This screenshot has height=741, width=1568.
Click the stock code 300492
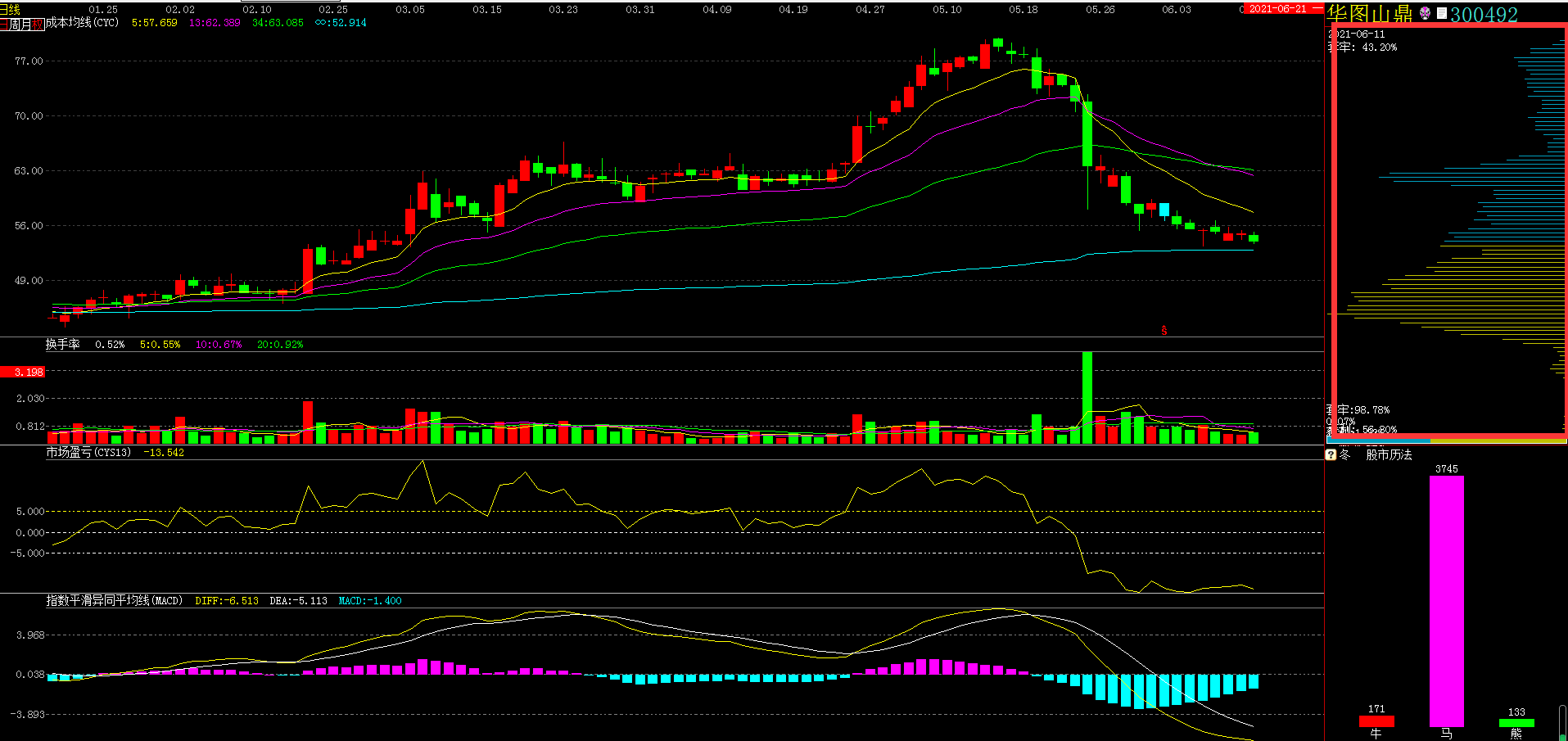pos(1484,15)
